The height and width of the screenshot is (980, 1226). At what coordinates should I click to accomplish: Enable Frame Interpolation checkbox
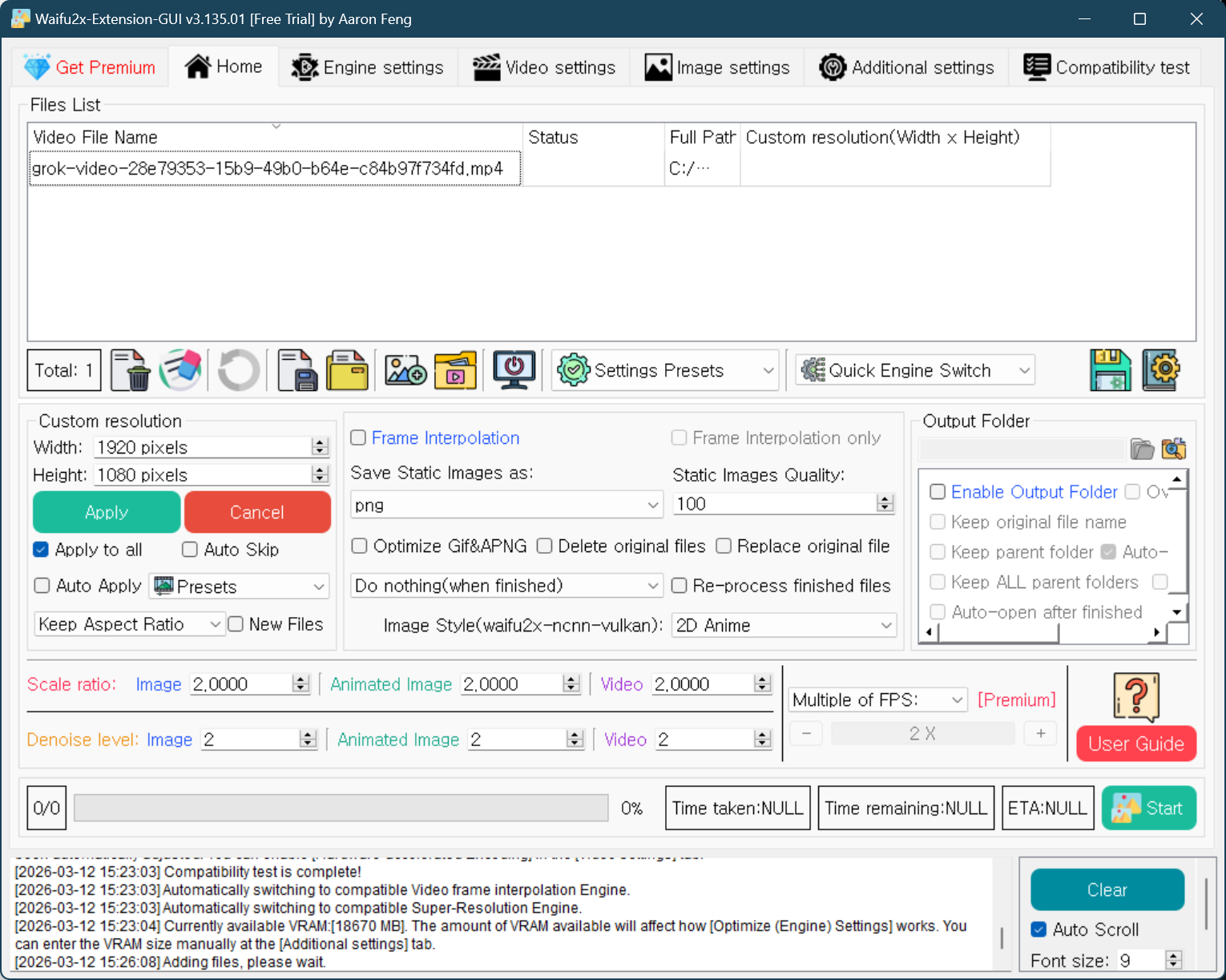point(358,438)
